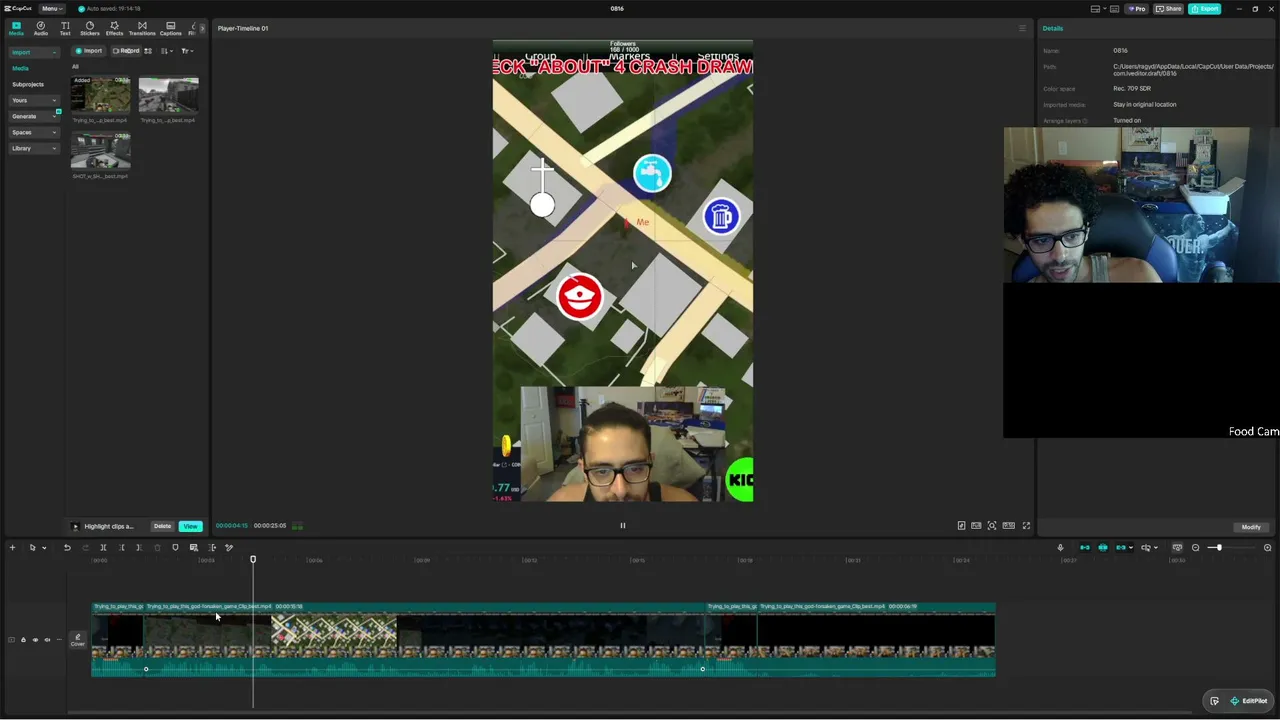Click the Record button
The height and width of the screenshot is (720, 1280).
tap(126, 51)
